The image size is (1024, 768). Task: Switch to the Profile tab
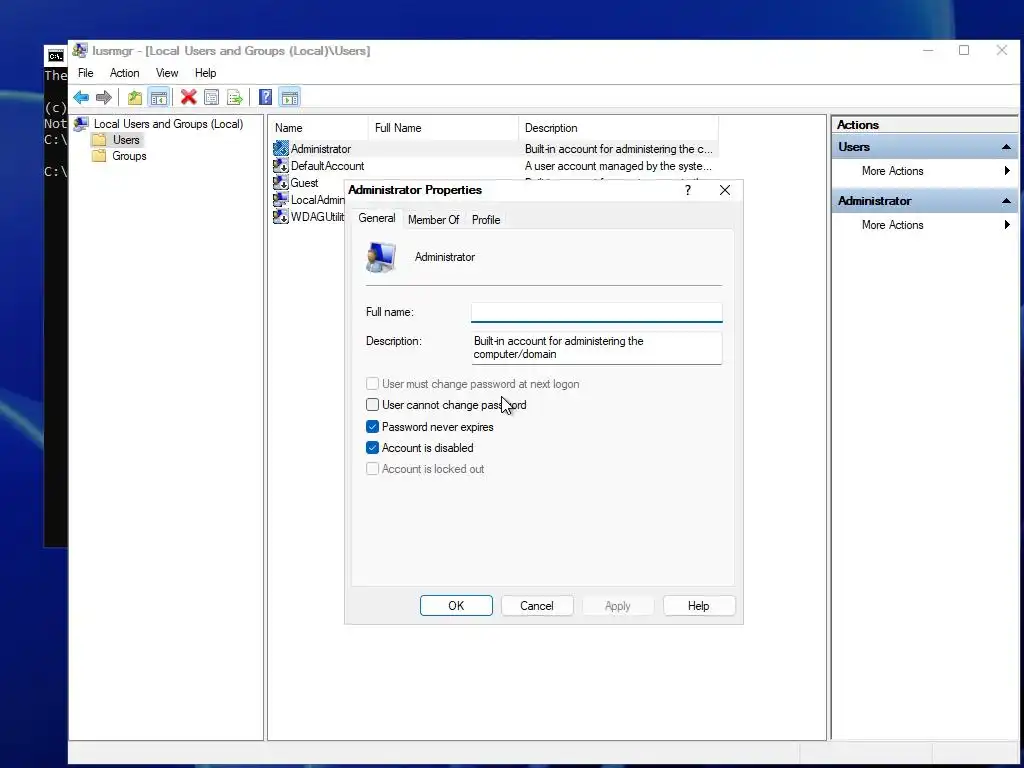tap(486, 220)
